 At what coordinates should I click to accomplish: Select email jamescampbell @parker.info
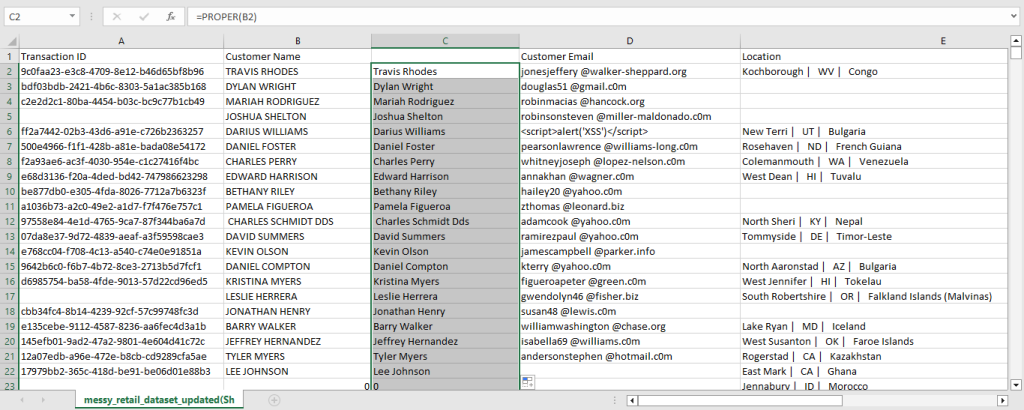pos(630,251)
